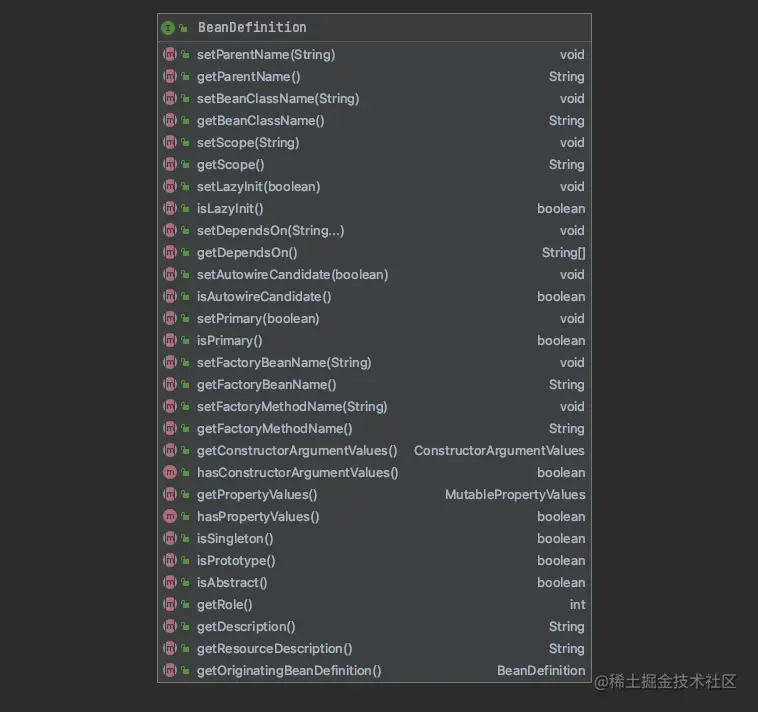Click the method icon for getBeanClassName()
This screenshot has width=758, height=712.
(170, 120)
